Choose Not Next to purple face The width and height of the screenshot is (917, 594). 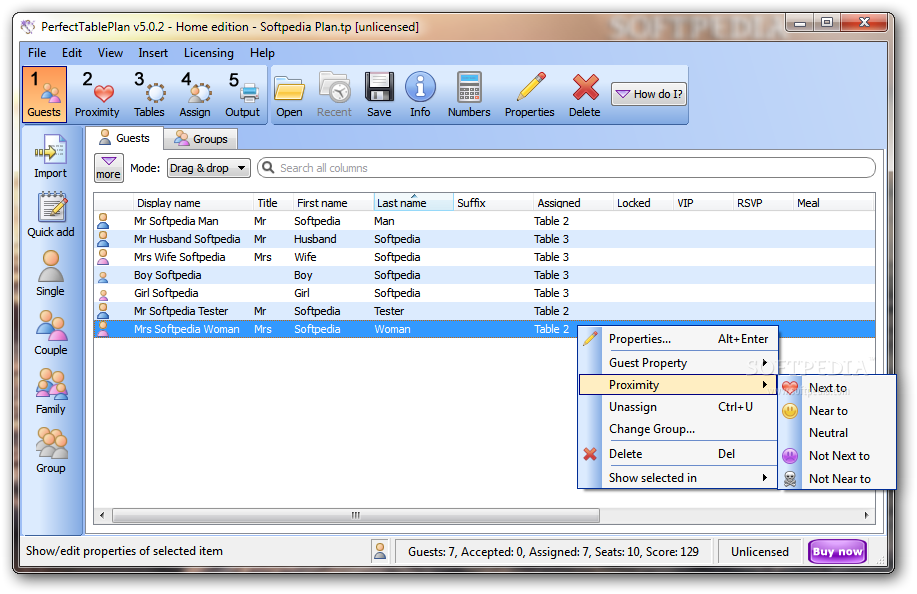point(839,455)
